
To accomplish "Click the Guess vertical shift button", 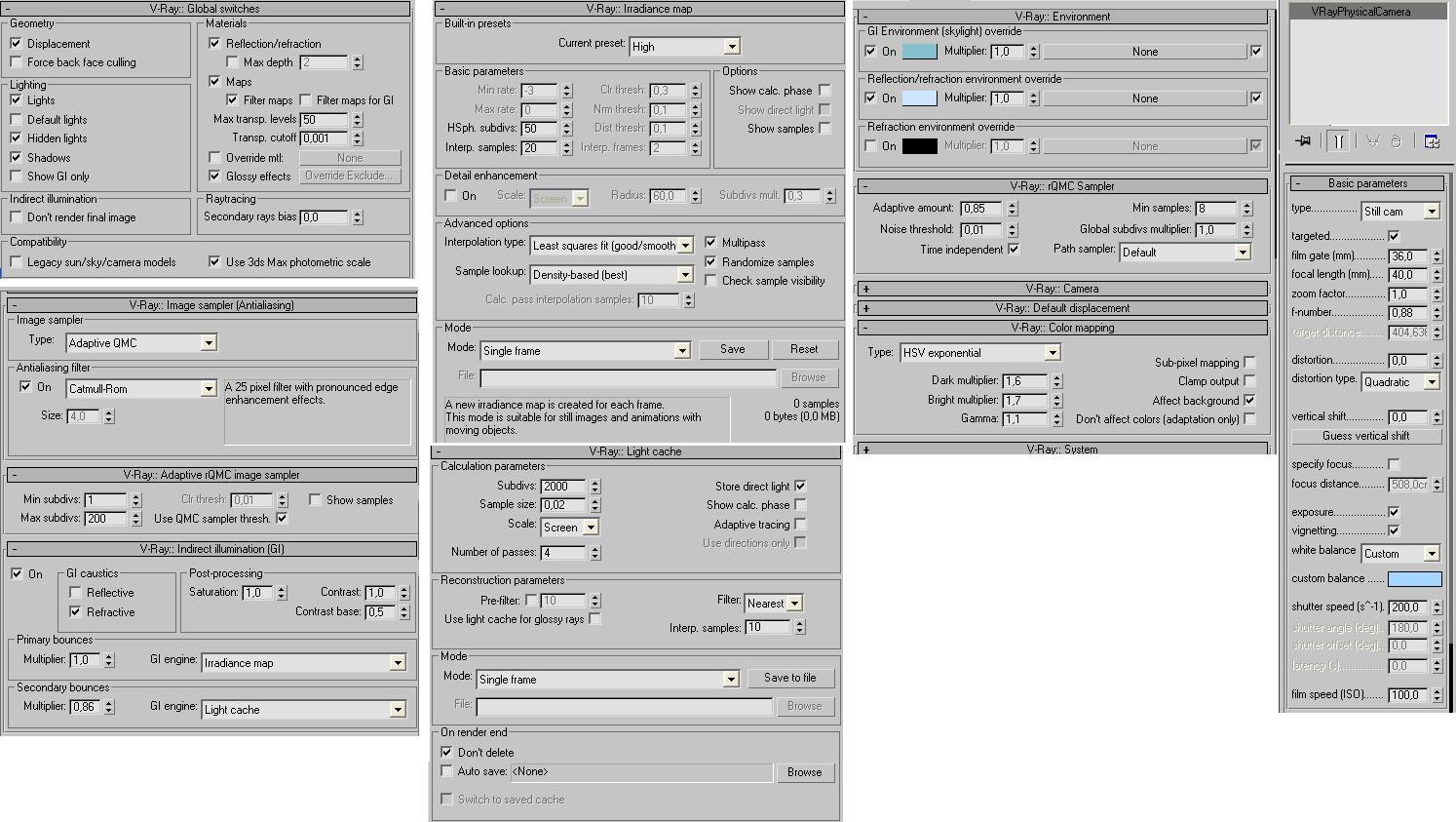I will coord(1366,436).
